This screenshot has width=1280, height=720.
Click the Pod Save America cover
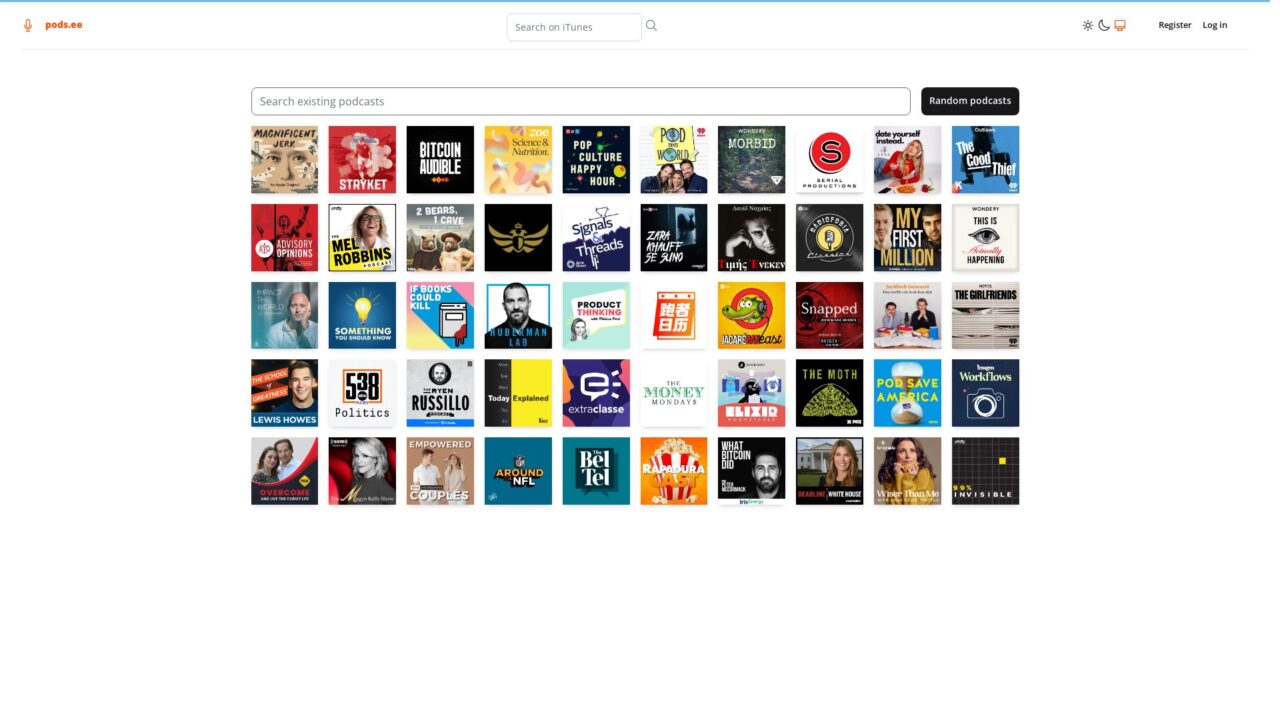[x=907, y=393]
